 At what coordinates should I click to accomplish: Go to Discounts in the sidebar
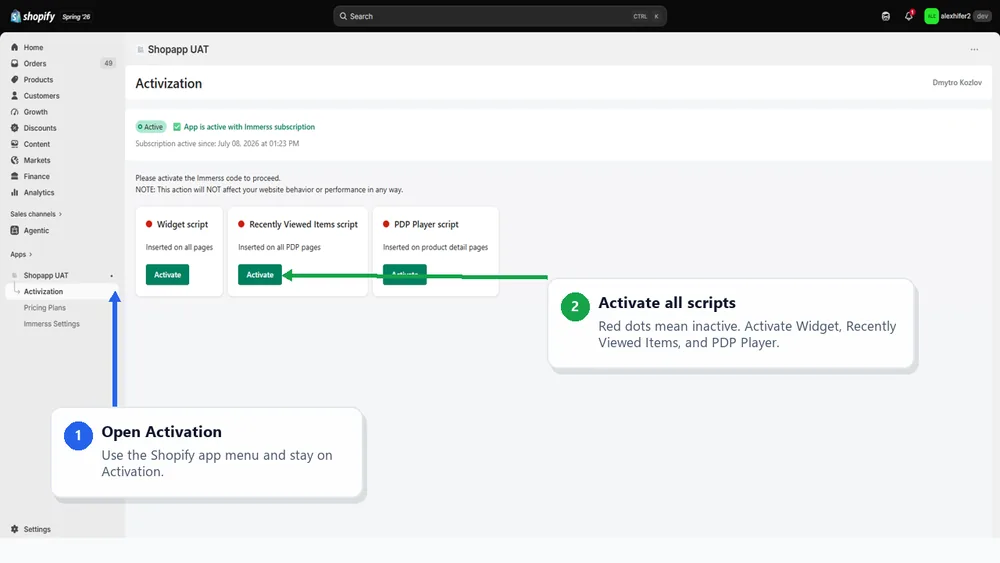click(40, 128)
